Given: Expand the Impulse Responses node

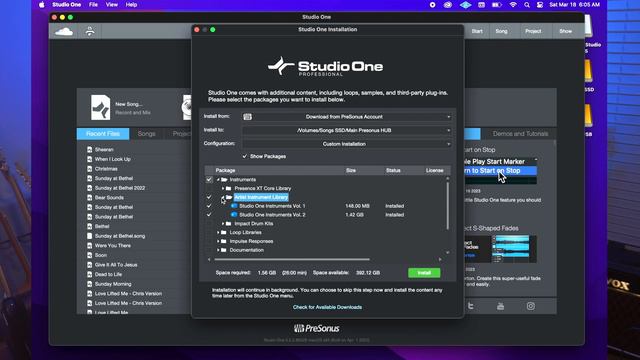Looking at the screenshot, I should [218, 241].
